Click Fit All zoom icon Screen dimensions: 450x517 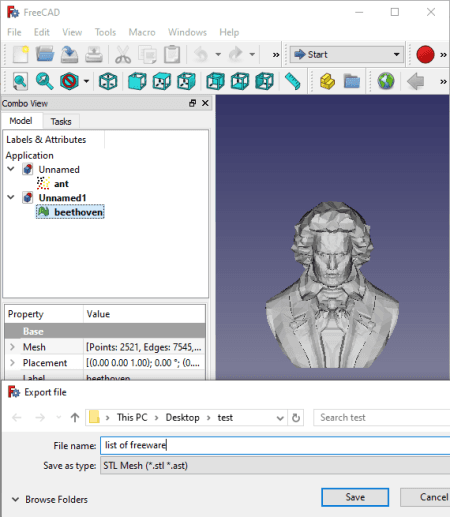pos(20,82)
